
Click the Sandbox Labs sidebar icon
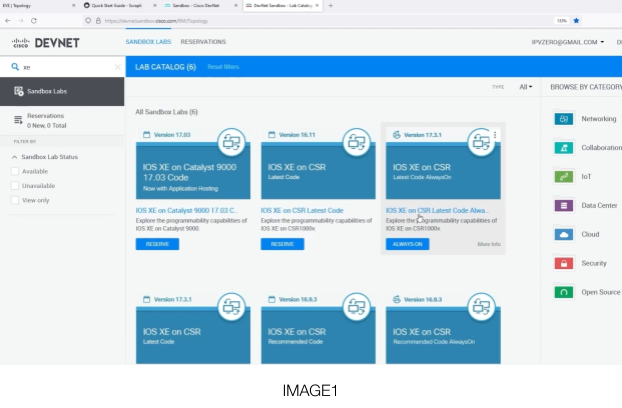pyautogui.click(x=19, y=91)
